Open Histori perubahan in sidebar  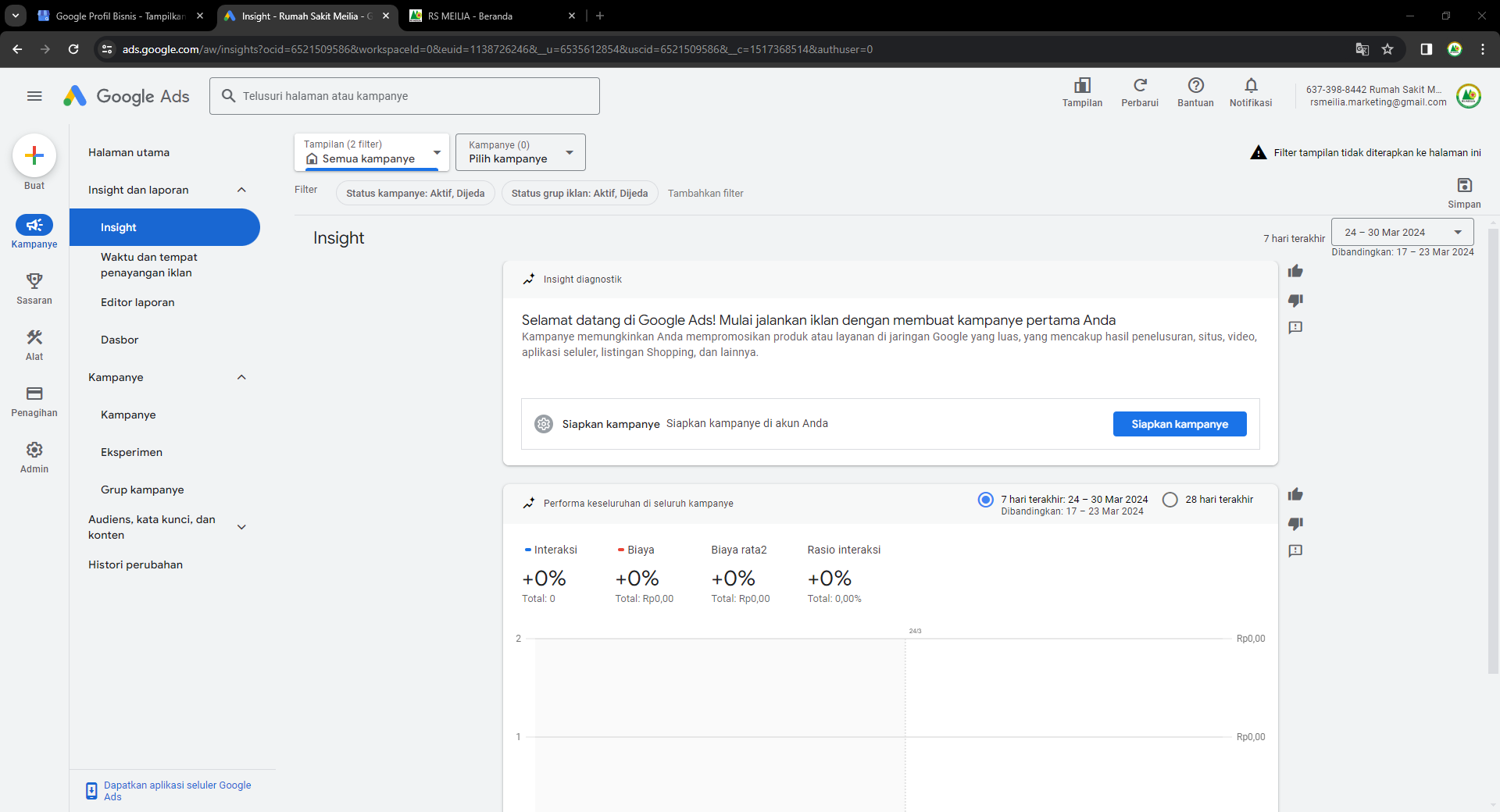(135, 564)
